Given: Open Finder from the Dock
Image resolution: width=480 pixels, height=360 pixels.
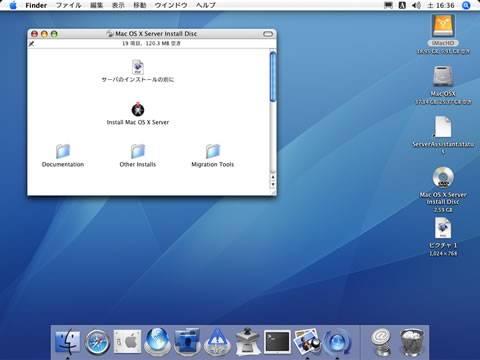Looking at the screenshot, I should [x=67, y=342].
